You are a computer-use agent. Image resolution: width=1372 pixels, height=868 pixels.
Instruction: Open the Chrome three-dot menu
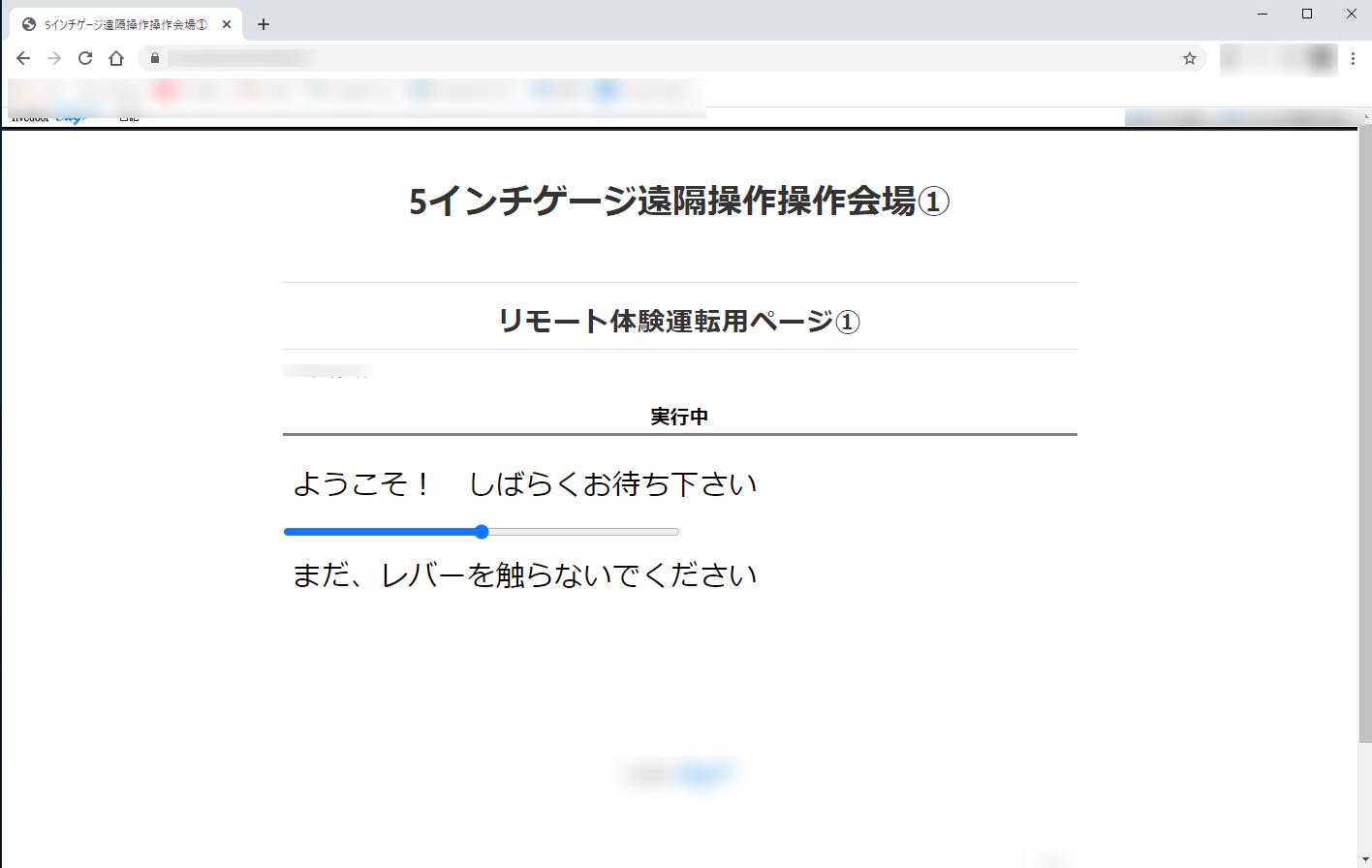click(x=1353, y=58)
